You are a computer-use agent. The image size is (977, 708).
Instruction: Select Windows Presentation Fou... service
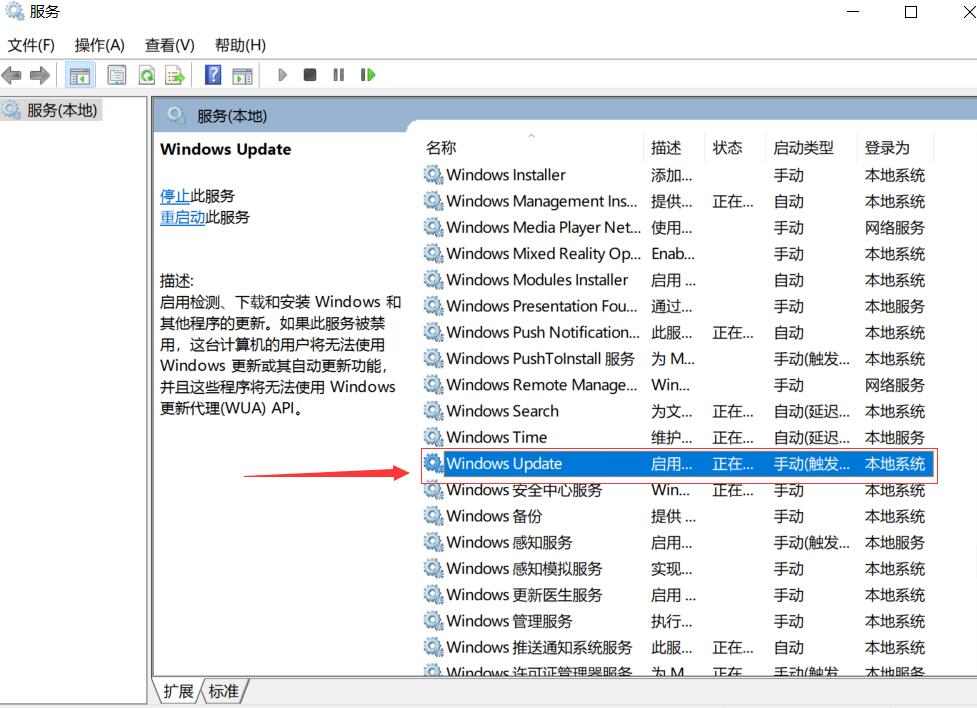click(x=678, y=306)
